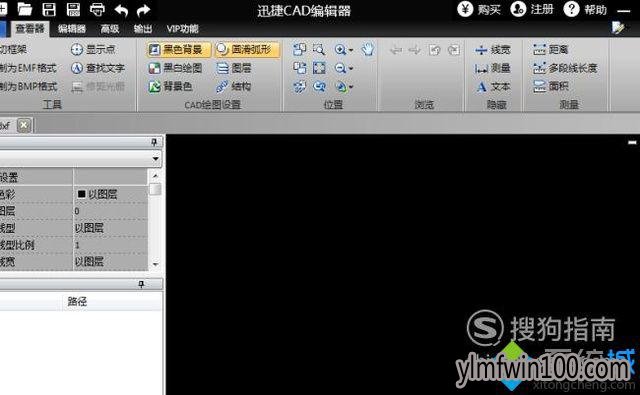Screen dimensions: 640x395
Task: Click the print icon in title bar
Action: point(97,9)
